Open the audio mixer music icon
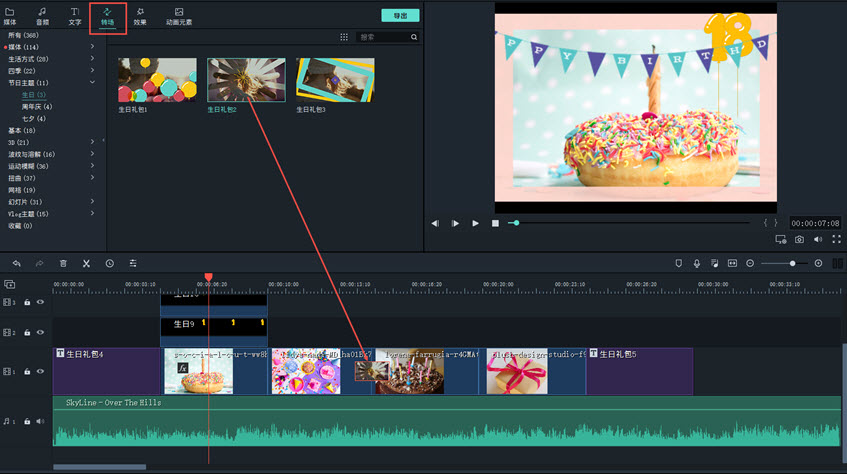 pos(715,263)
